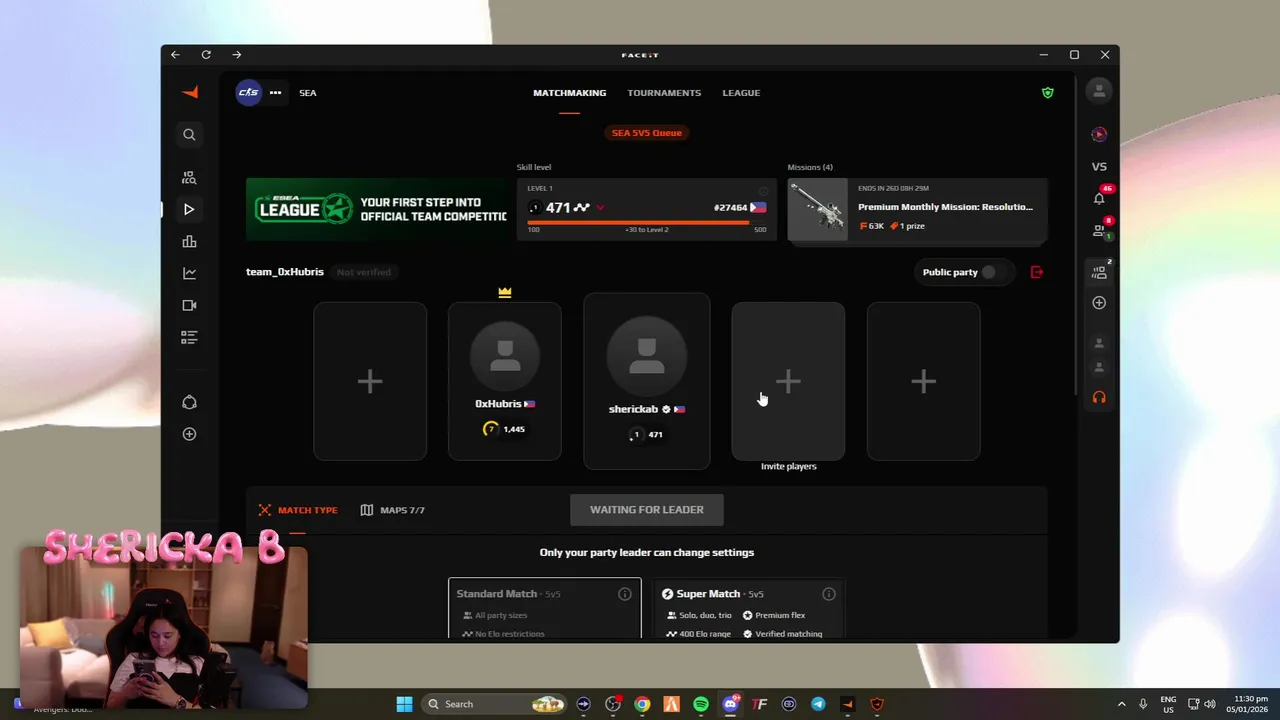Click the first small avatar in right sidebar party
The image size is (1280, 720).
[x=1099, y=342]
